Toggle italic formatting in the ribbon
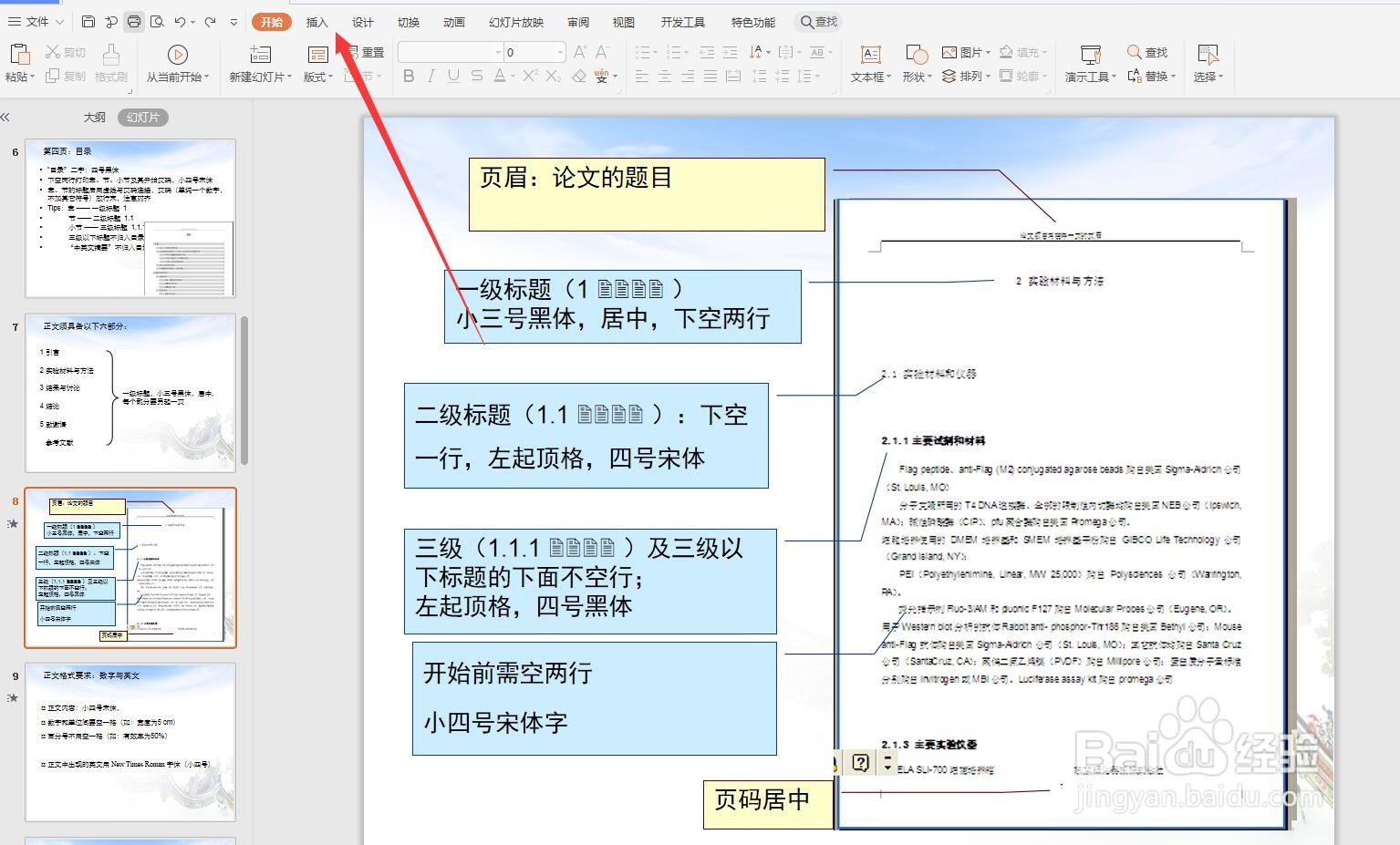This screenshot has width=1400, height=845. (x=429, y=77)
